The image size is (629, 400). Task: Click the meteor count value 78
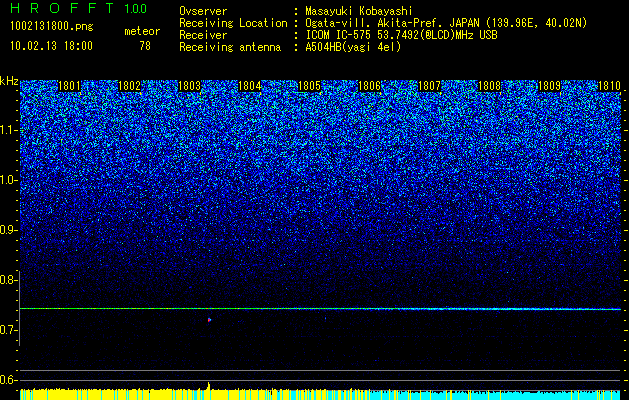click(145, 46)
